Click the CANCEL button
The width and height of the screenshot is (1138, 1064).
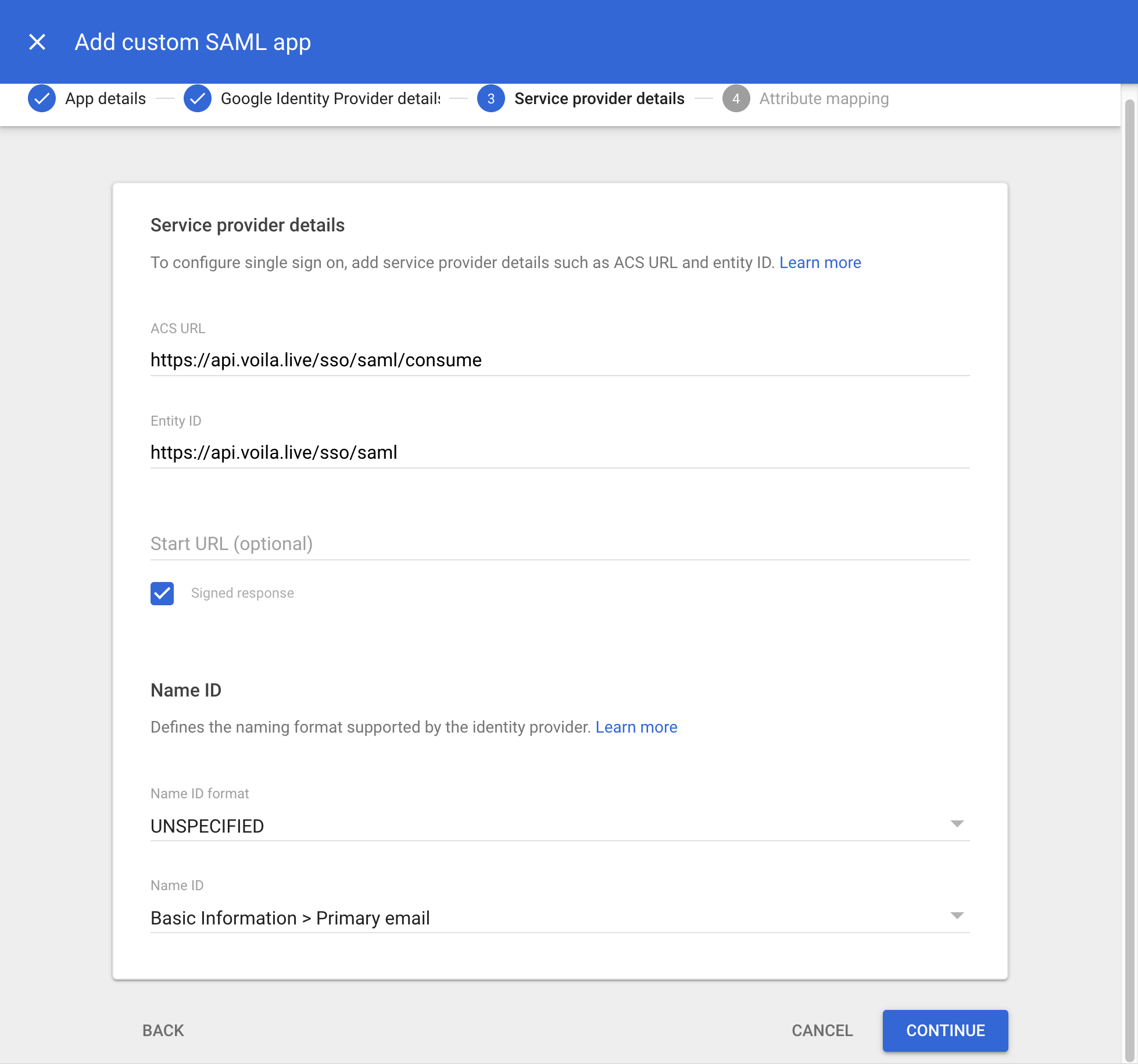point(821,1030)
